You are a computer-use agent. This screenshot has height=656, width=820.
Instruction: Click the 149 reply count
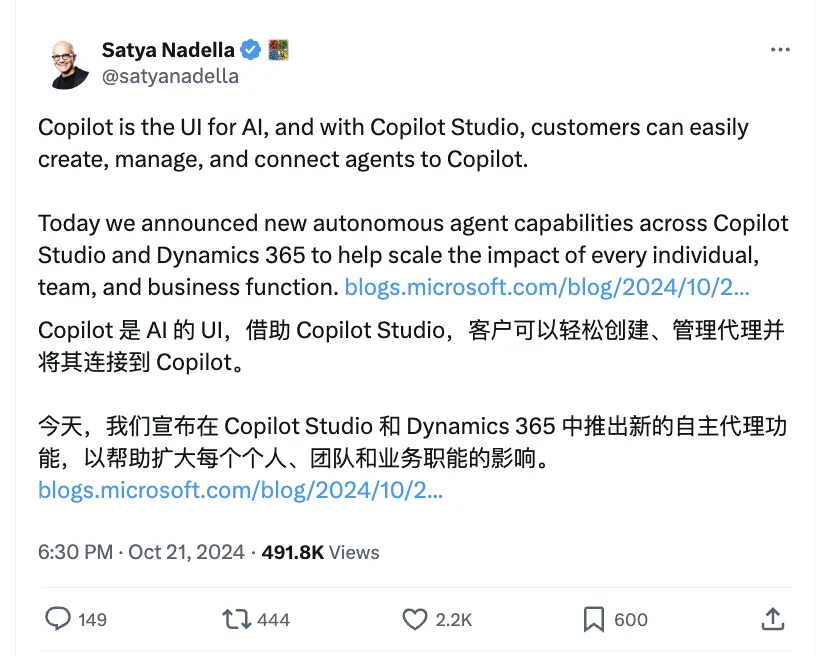click(92, 620)
